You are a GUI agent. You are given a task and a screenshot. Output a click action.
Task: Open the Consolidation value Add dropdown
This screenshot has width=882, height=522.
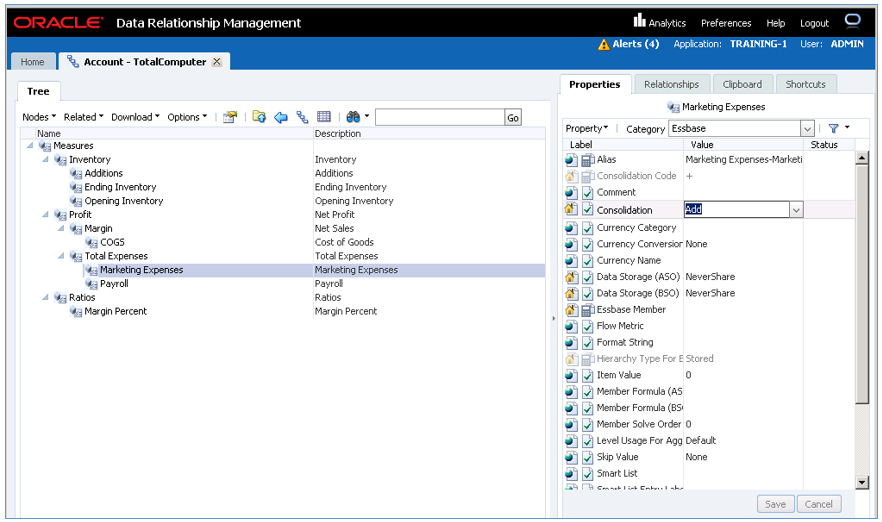(x=796, y=210)
